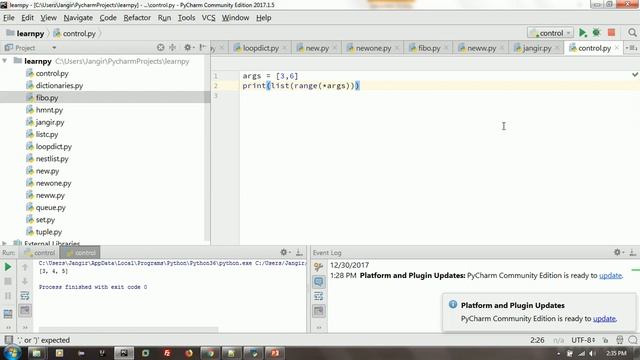
Task: Open the control run configuration dropdown
Action: click(550, 33)
